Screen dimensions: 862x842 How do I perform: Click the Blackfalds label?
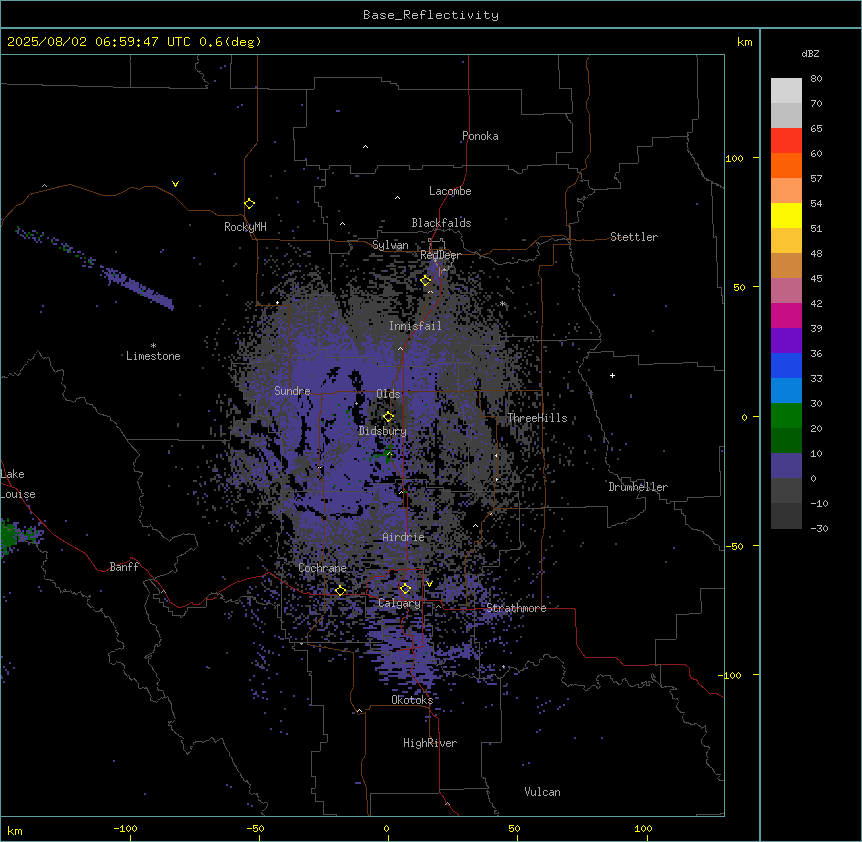pos(441,223)
